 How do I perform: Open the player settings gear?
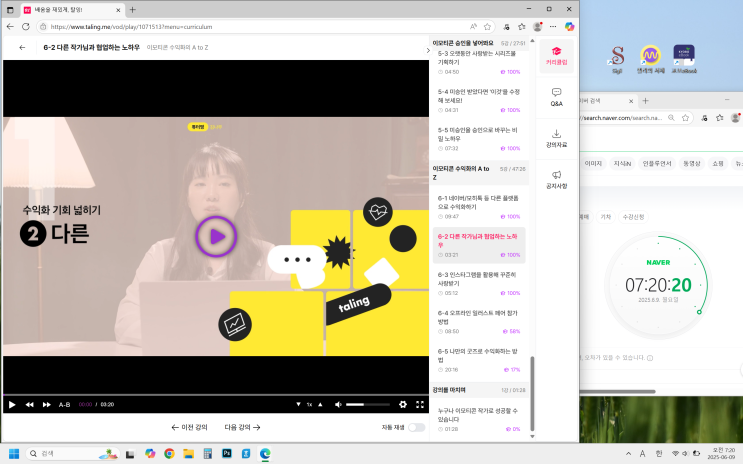[x=403, y=404]
